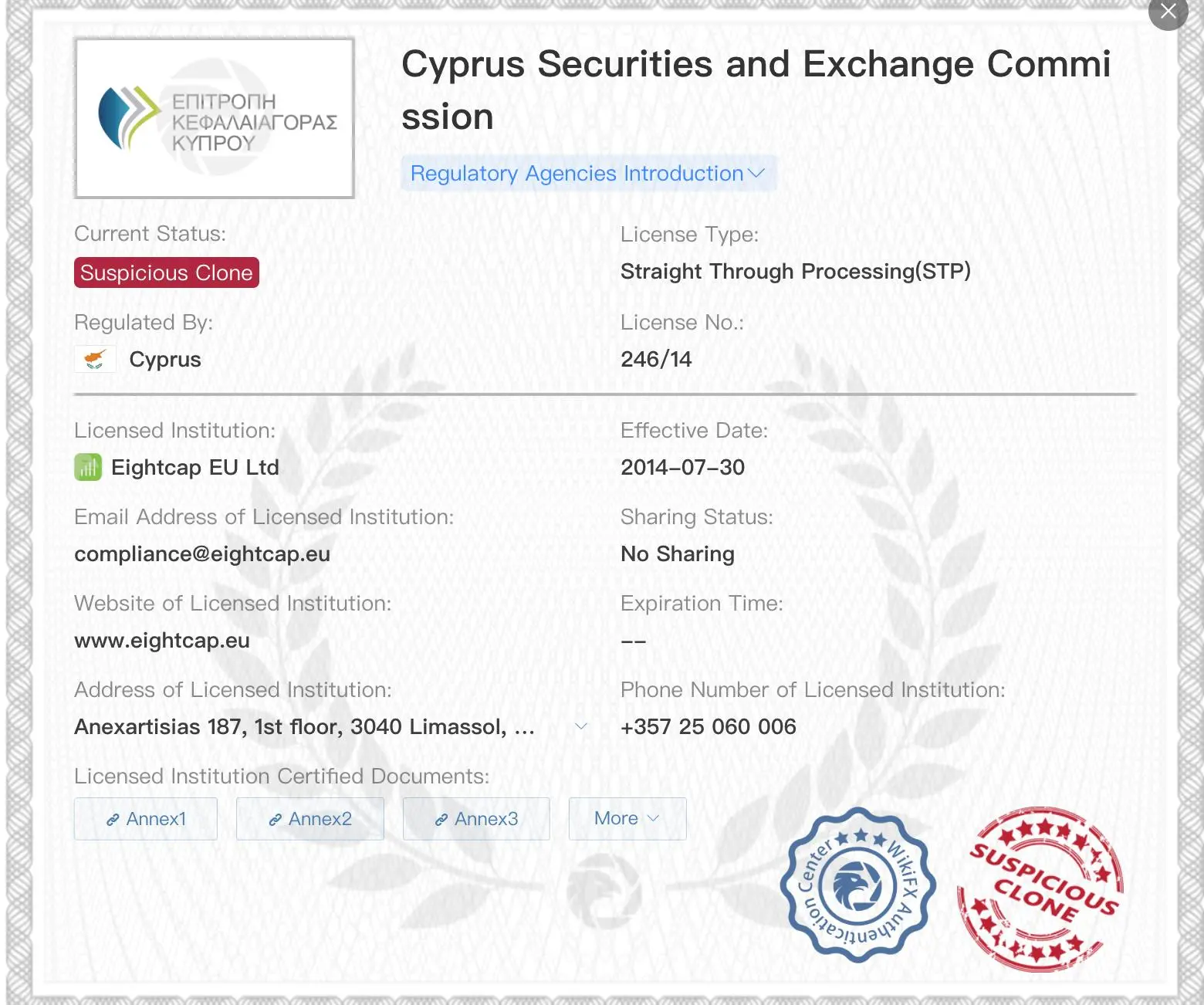
Task: Click the compliance@eightcap.eu email address
Action: 202,553
